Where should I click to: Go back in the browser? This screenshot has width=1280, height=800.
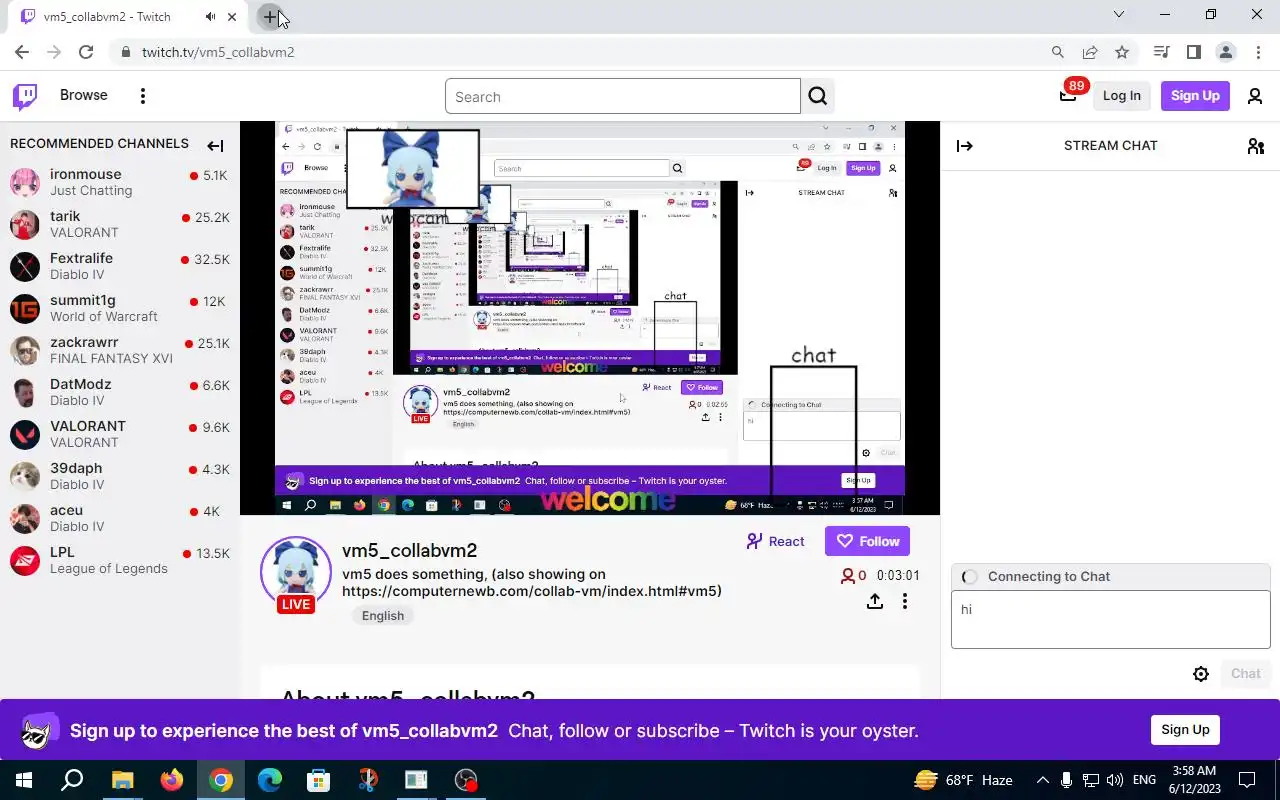click(x=22, y=52)
